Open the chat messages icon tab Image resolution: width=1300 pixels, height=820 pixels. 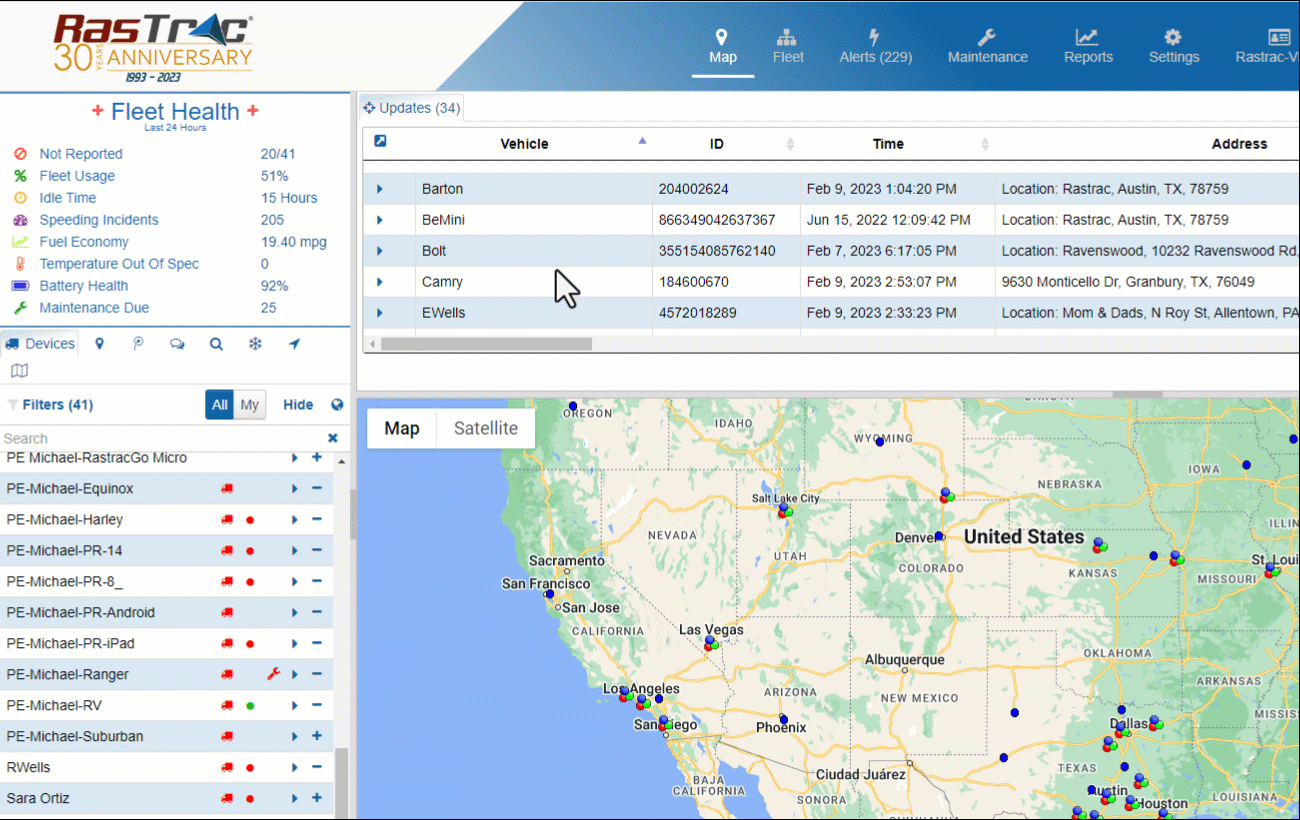tap(177, 344)
